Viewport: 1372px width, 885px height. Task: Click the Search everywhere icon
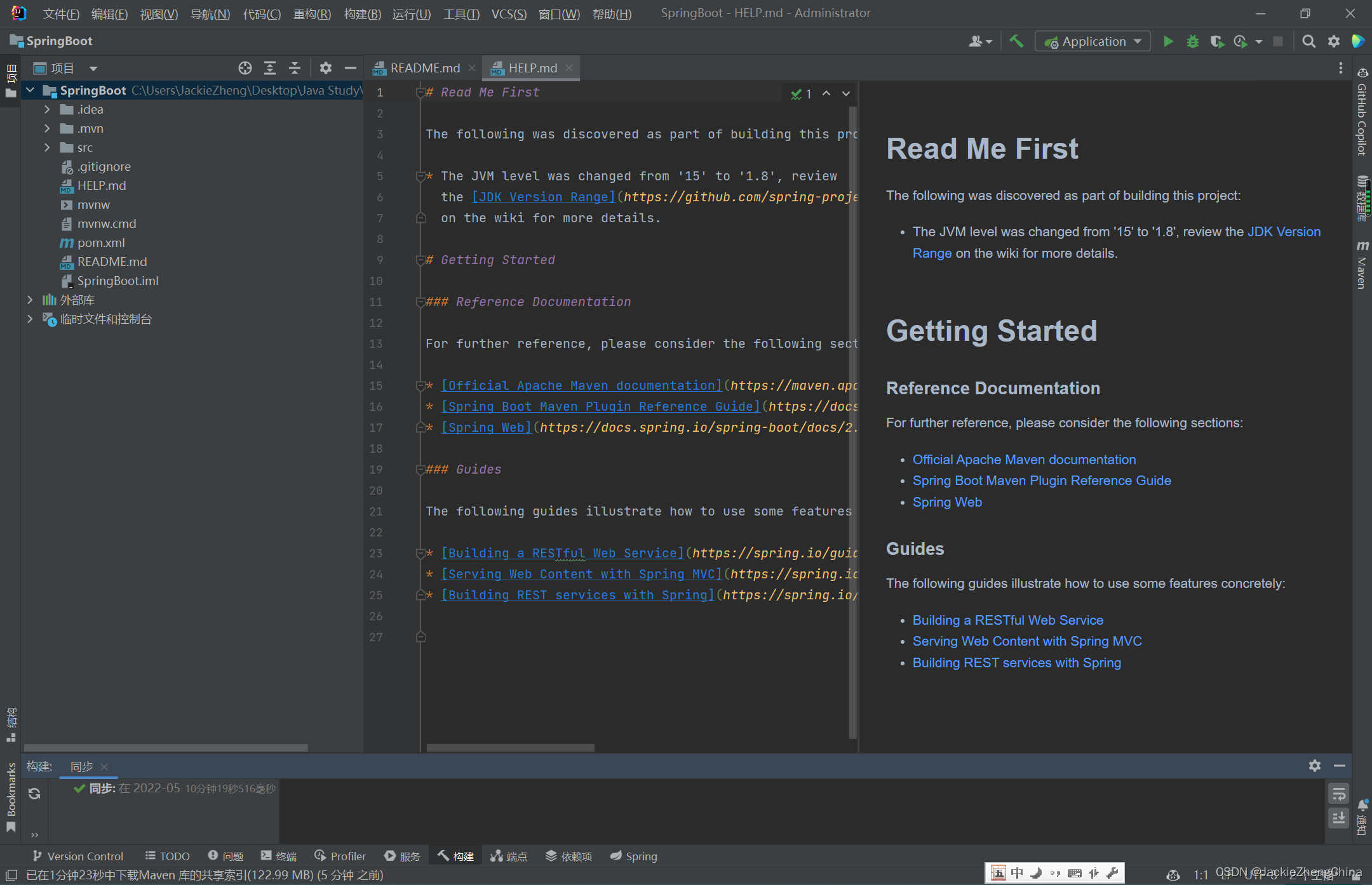[x=1309, y=41]
